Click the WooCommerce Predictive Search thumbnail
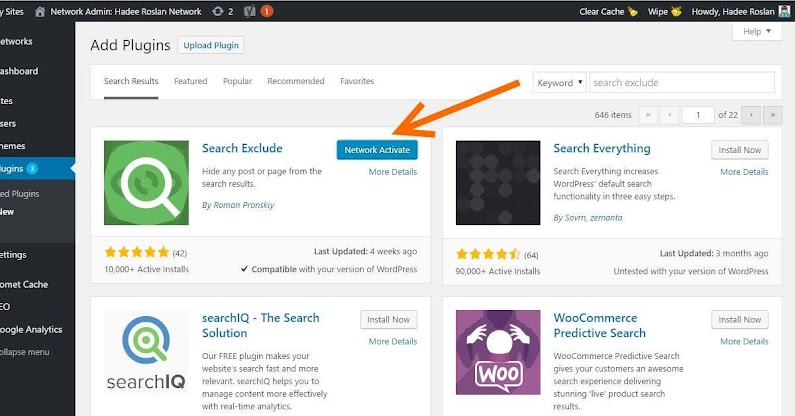 tap(498, 352)
